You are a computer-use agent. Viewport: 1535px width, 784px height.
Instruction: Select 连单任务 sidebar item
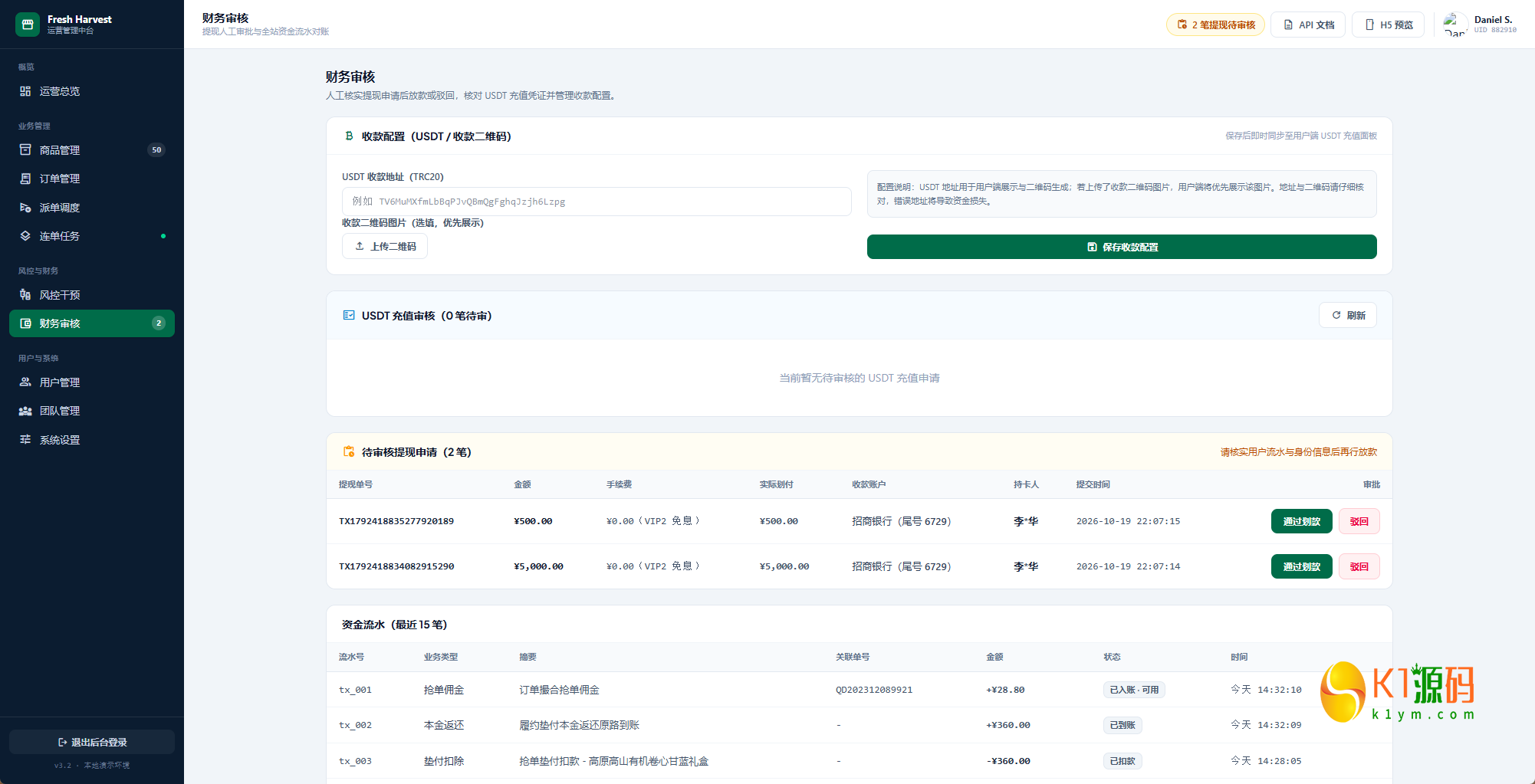pyautogui.click(x=92, y=236)
